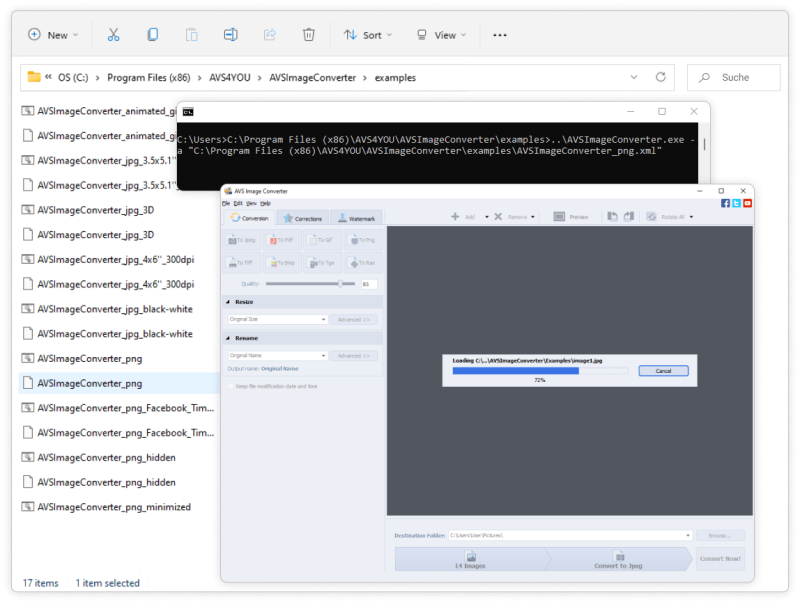Click the Convert to Jpeg step
The image size is (800, 604).
(x=618, y=560)
